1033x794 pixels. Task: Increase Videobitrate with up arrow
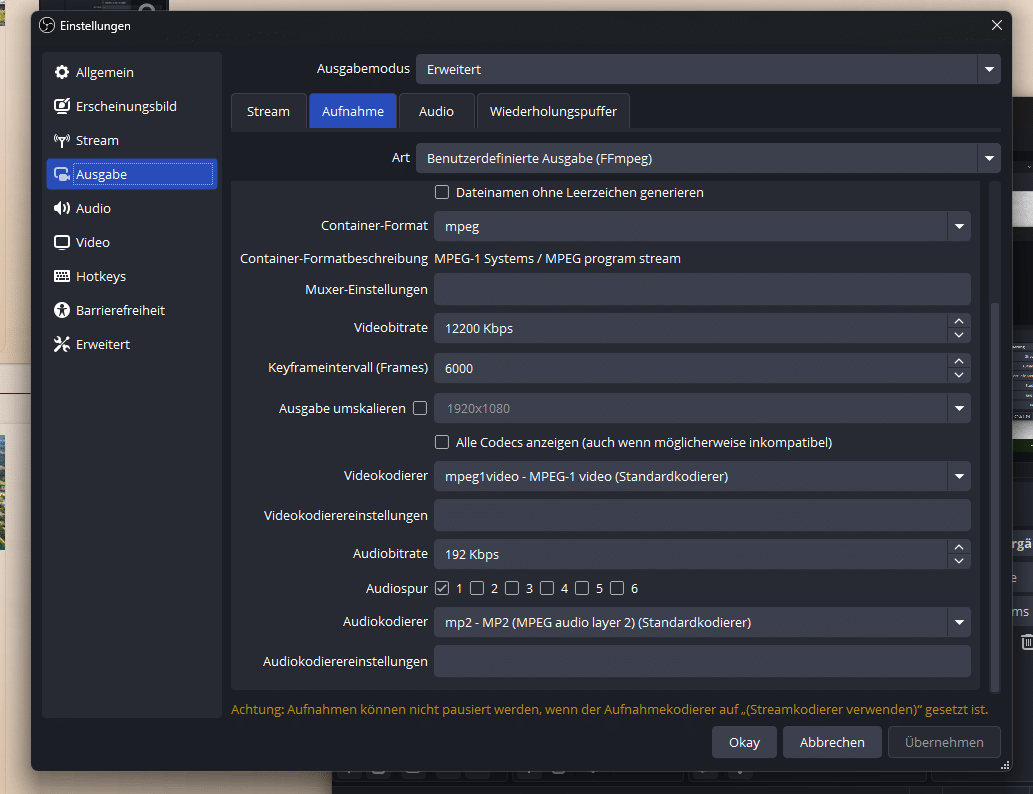[x=959, y=321]
